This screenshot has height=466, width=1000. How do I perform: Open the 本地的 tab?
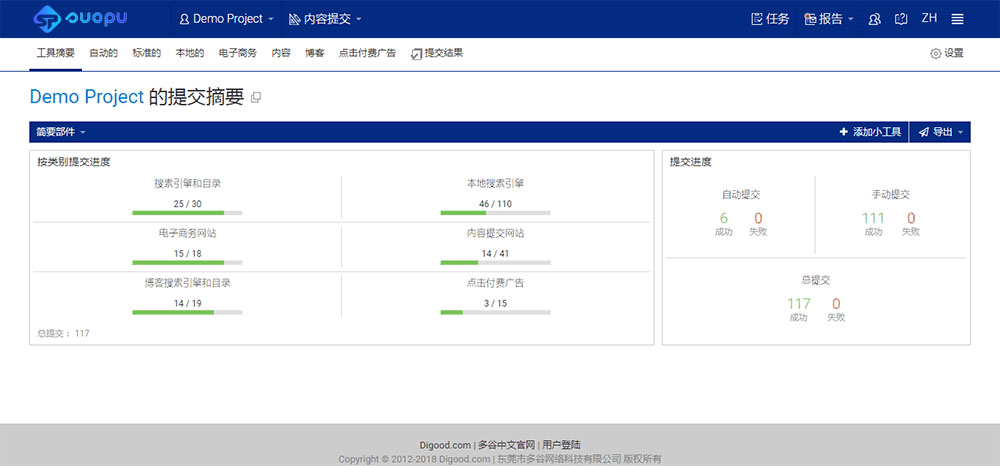point(190,54)
